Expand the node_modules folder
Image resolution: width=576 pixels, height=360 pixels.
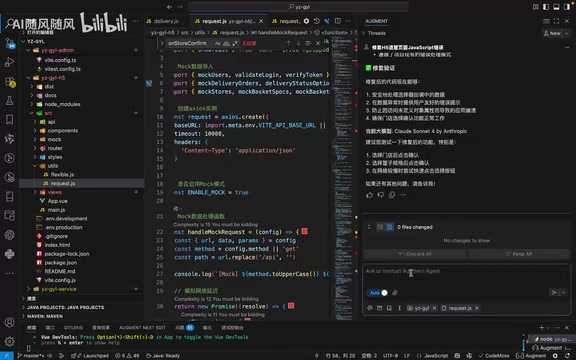coord(32,104)
